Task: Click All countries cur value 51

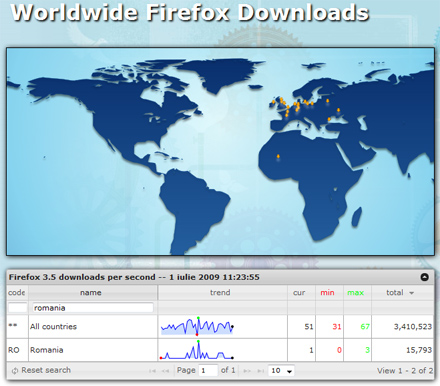Action: (309, 327)
